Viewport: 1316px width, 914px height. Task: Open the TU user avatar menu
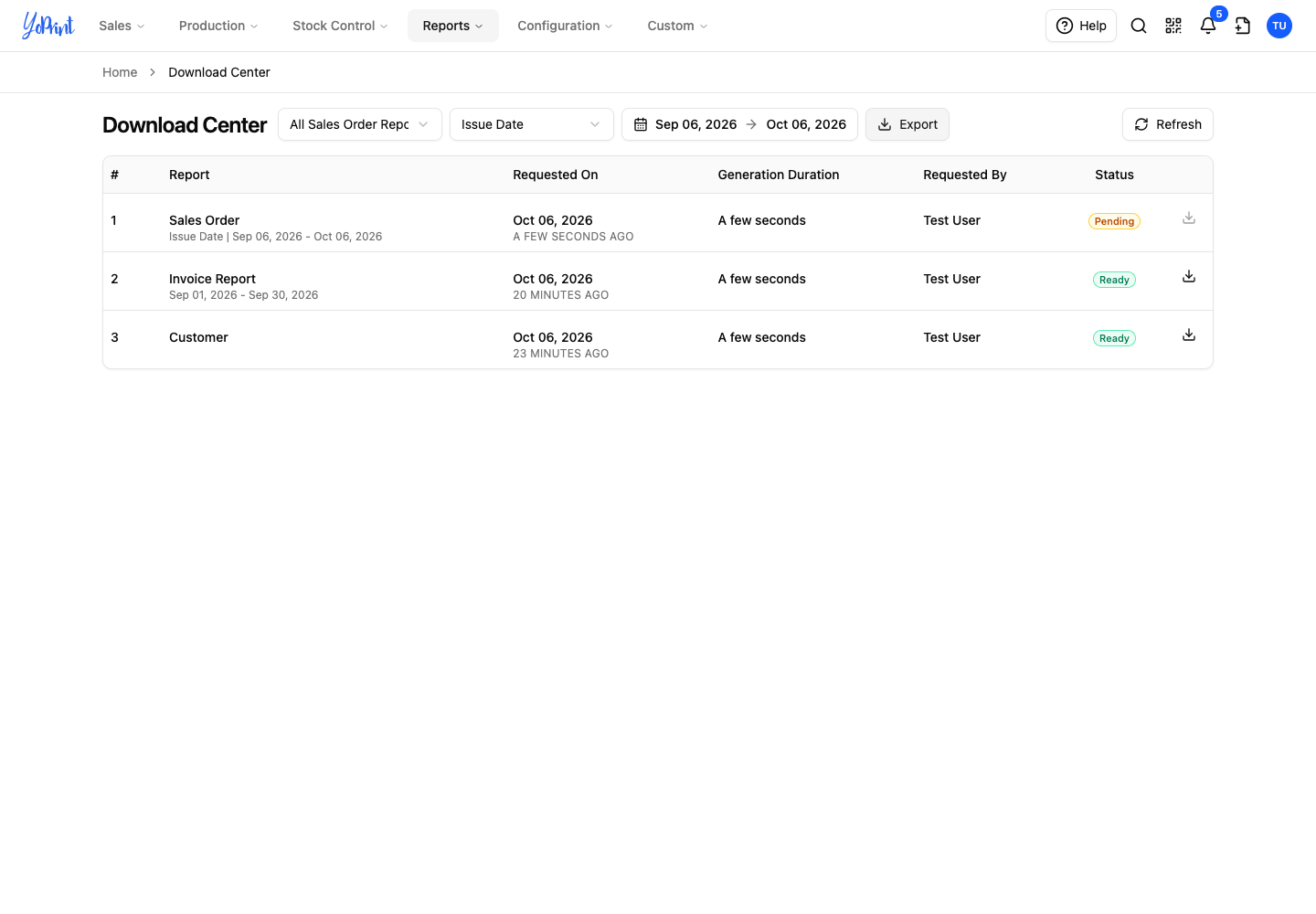[1279, 26]
